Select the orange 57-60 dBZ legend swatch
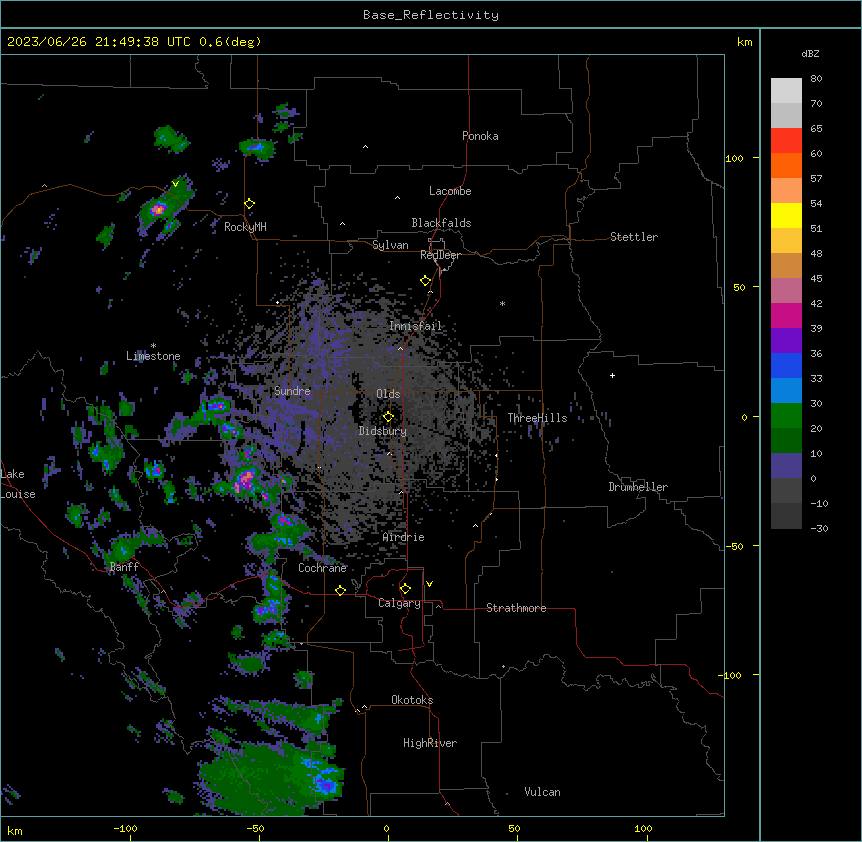This screenshot has width=862, height=842. (786, 165)
